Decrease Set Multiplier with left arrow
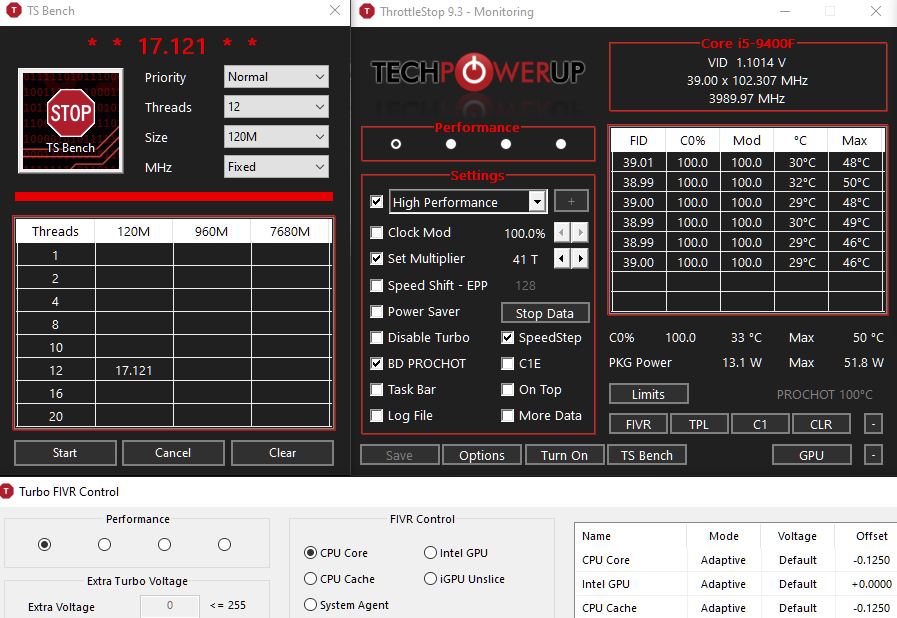The height and width of the screenshot is (618, 897). [562, 259]
